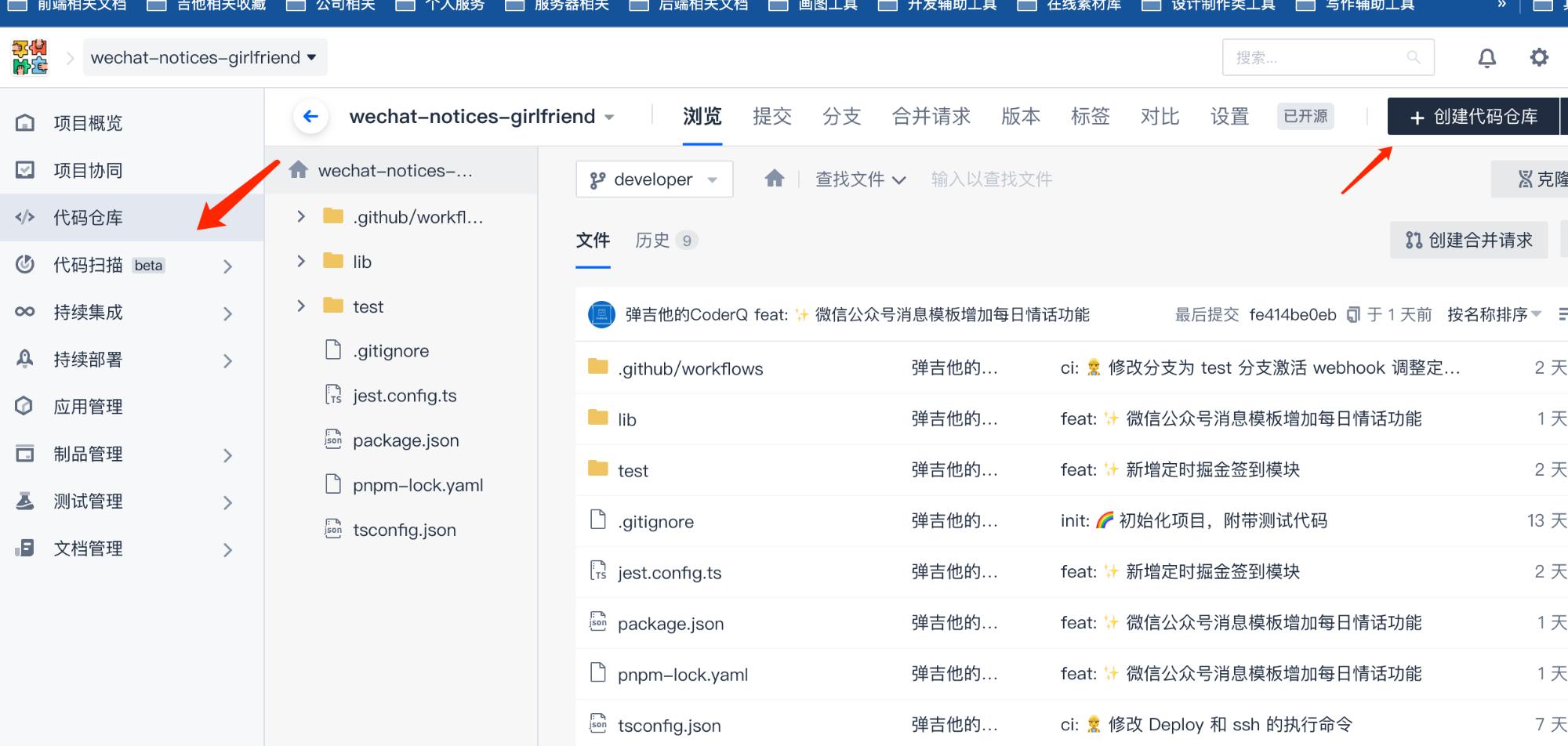
Task: Open the 按名称排序 sort dropdown
Action: click(x=1494, y=314)
